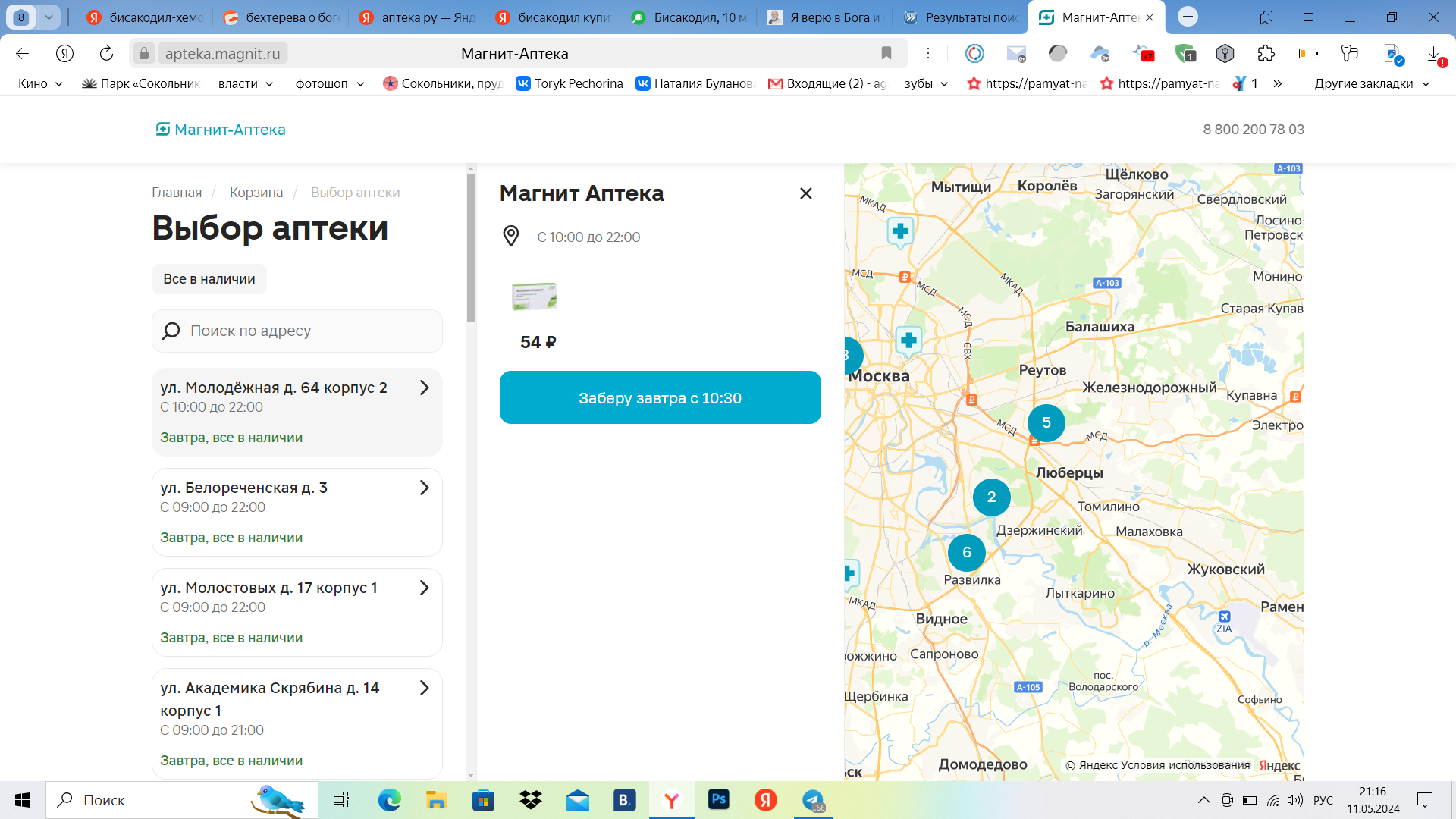1456x819 pixels.
Task: Click the Windows taskbar search box
Action: pyautogui.click(x=182, y=800)
